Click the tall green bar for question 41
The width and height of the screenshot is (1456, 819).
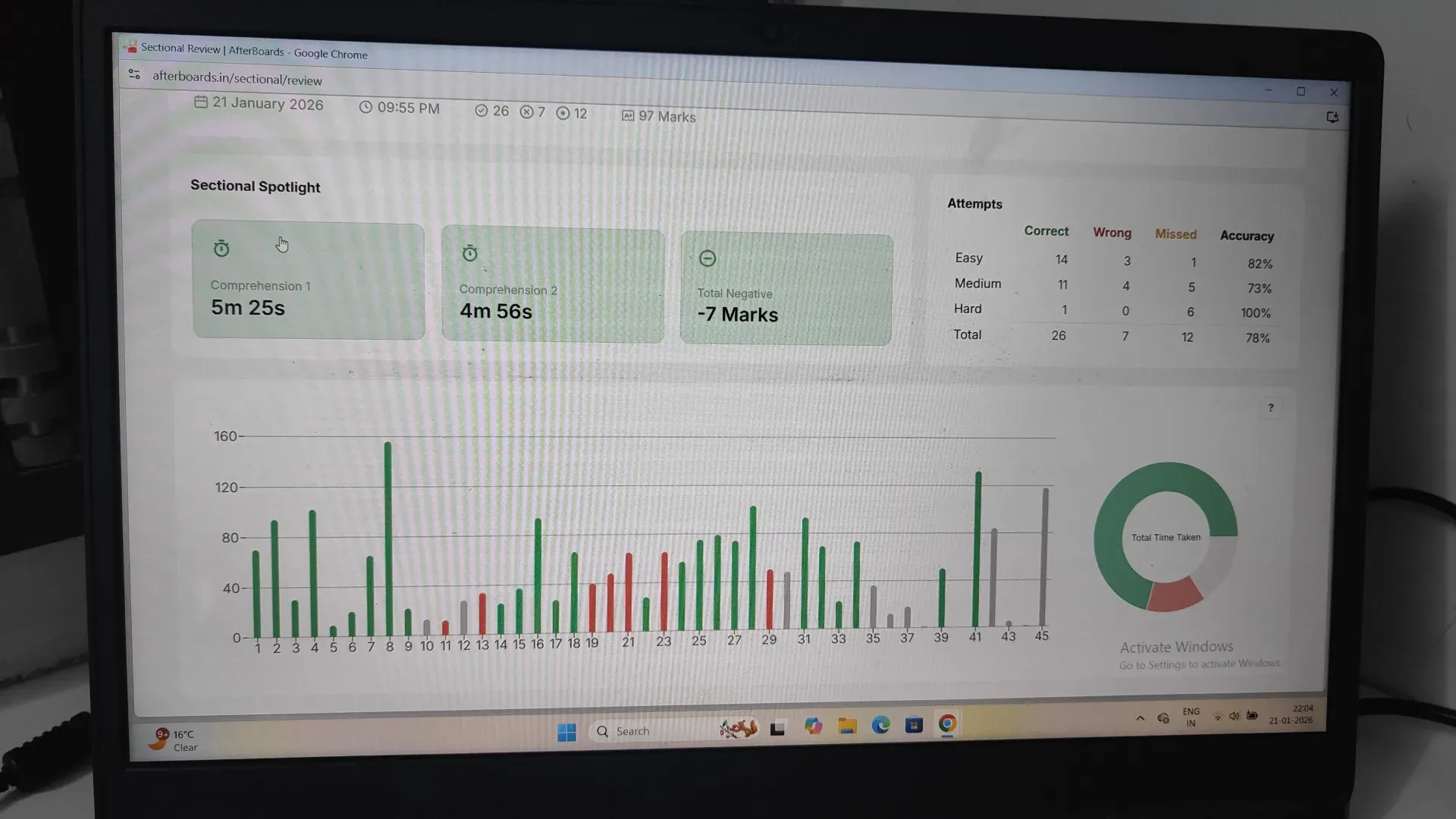[977, 549]
